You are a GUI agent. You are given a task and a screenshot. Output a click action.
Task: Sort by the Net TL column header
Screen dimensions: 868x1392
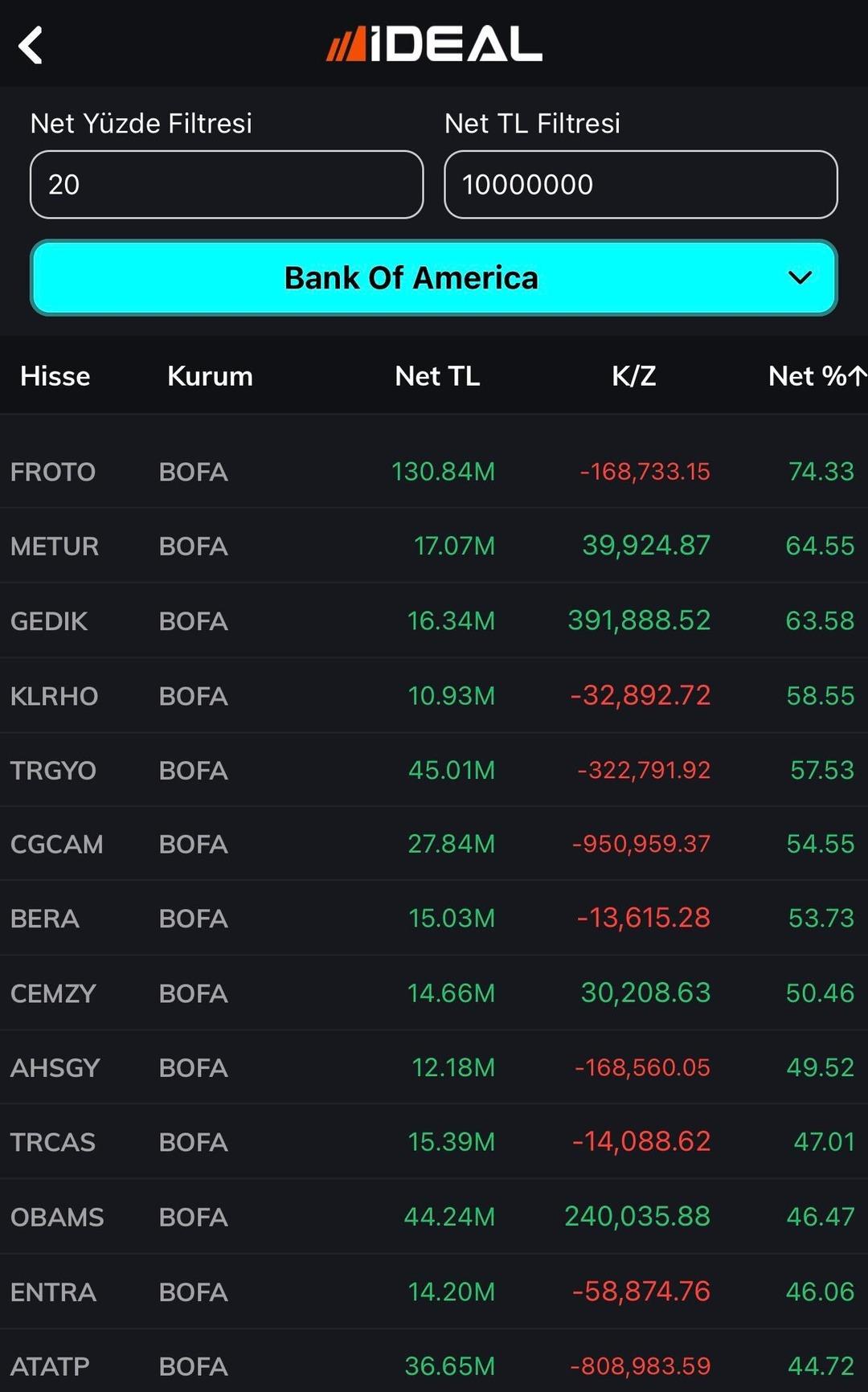tap(437, 376)
